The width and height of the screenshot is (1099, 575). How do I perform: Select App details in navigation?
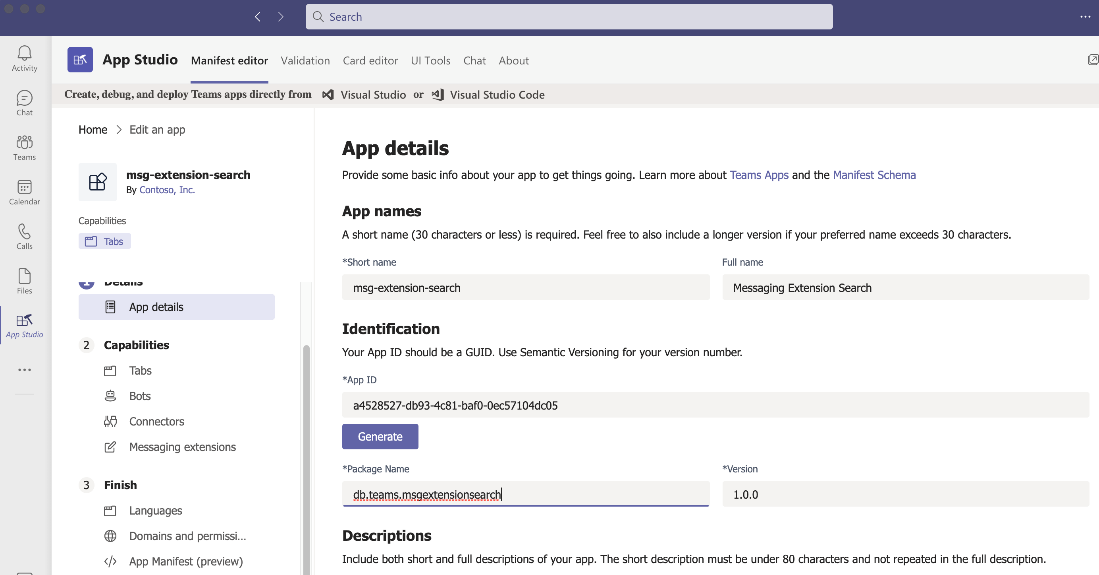coord(177,307)
